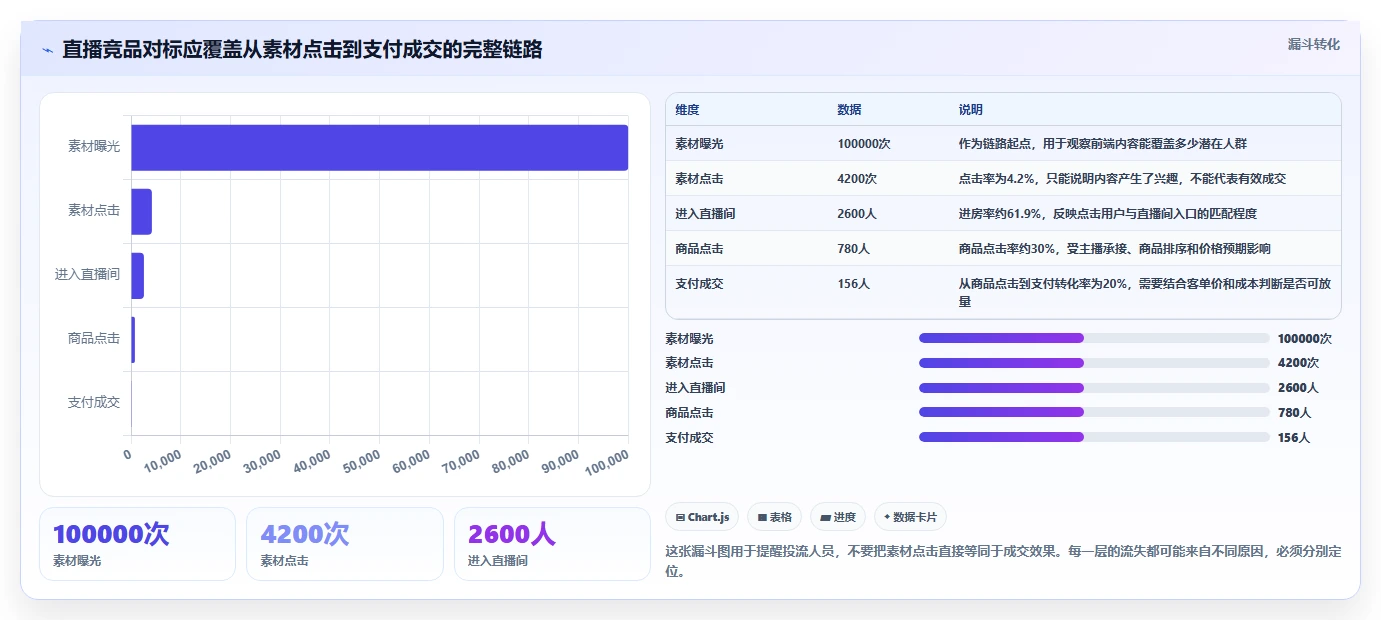Click the 漏斗转化 badge in header
Screen dimensions: 1381x620
[x=1313, y=44]
